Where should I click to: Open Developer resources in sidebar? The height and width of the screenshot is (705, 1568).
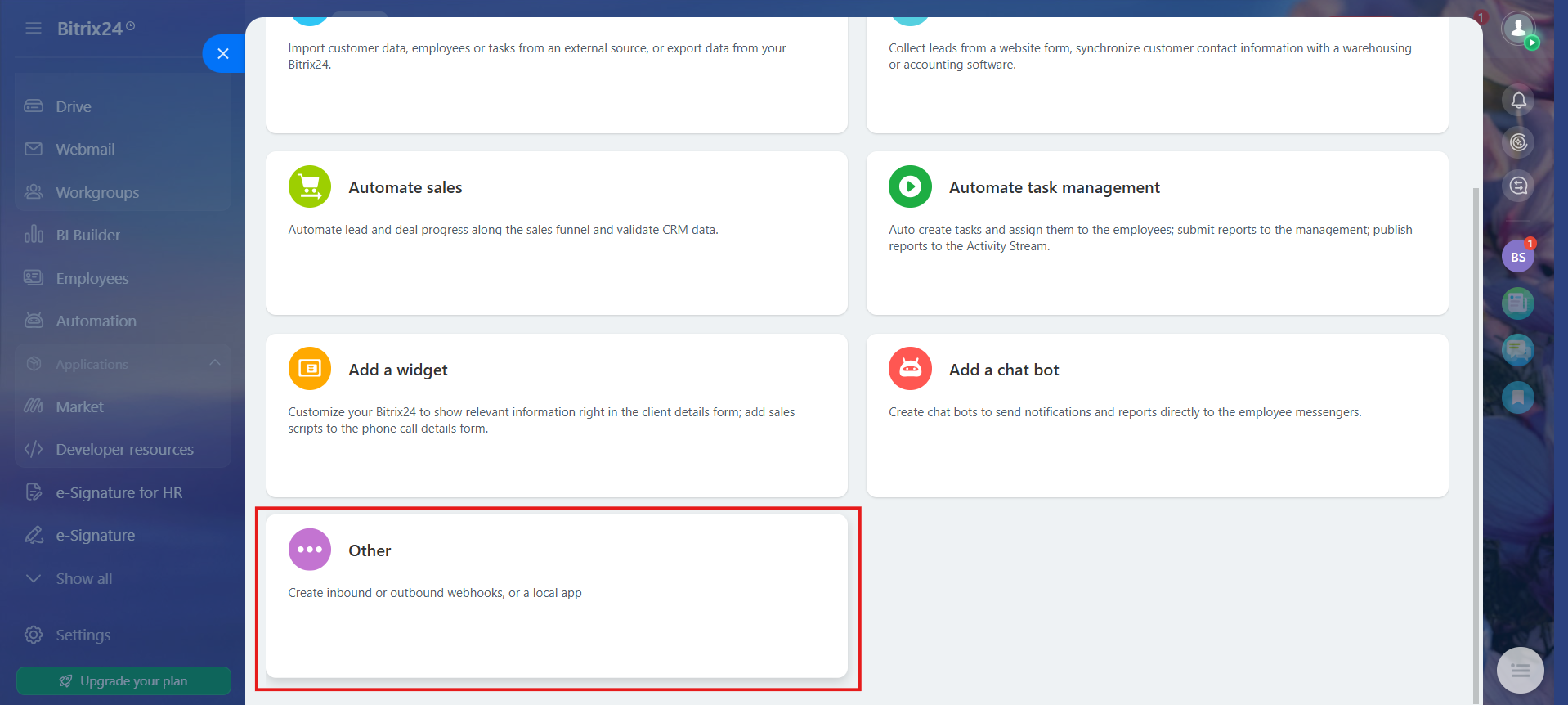click(123, 449)
